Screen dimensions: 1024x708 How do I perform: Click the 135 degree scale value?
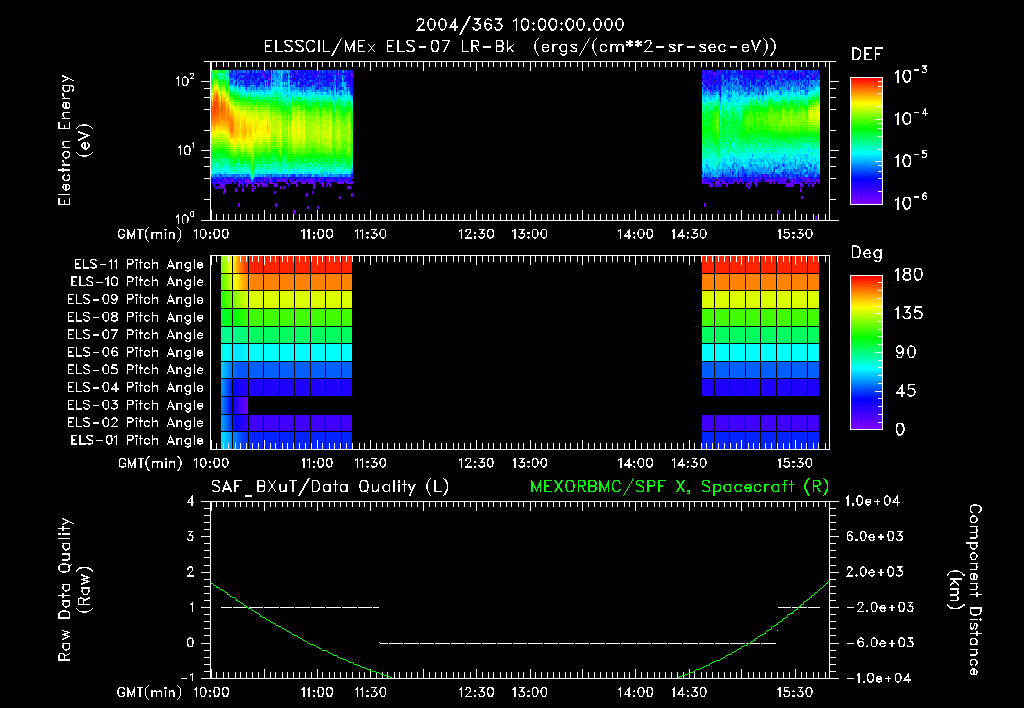(908, 313)
